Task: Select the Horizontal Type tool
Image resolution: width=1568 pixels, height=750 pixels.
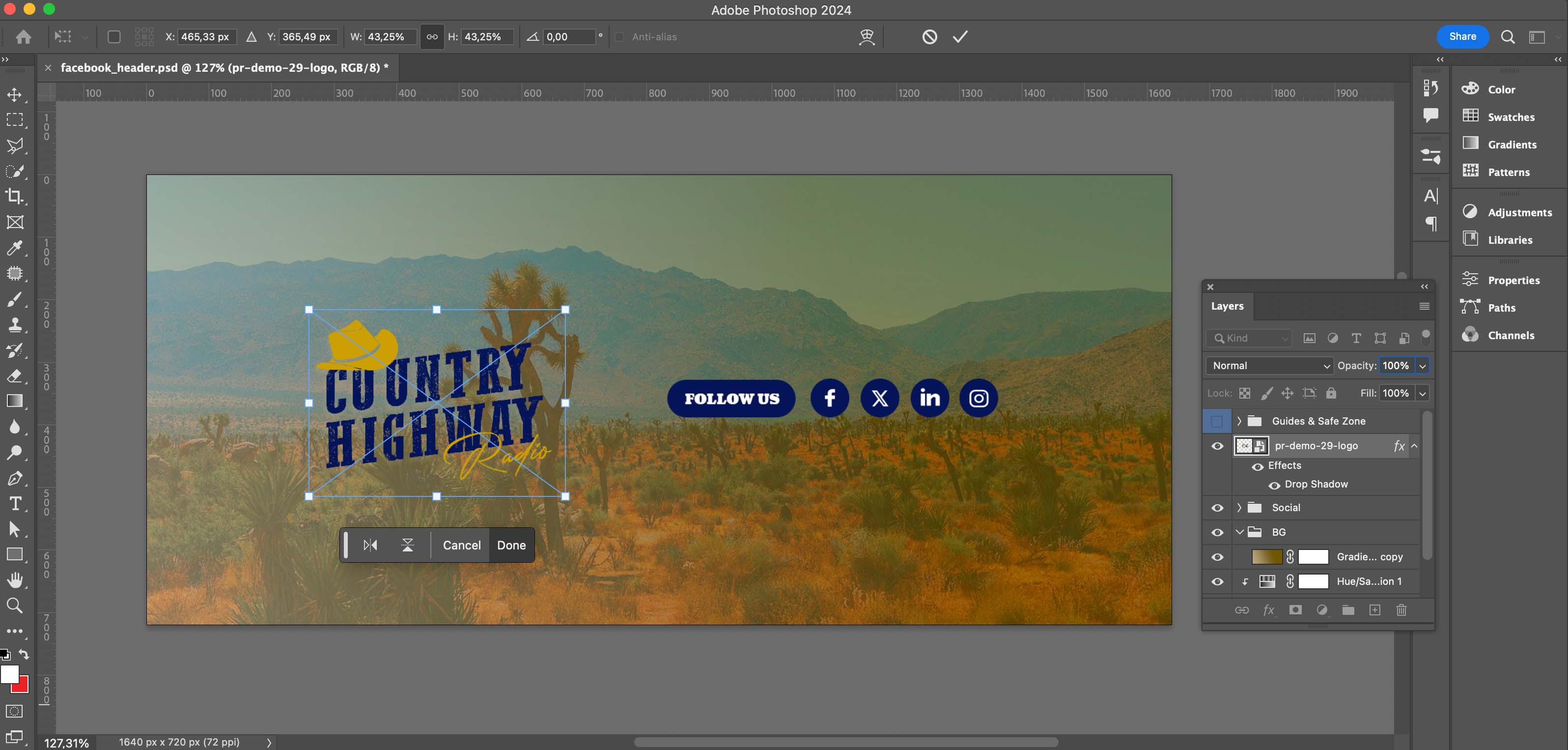Action: [x=15, y=503]
